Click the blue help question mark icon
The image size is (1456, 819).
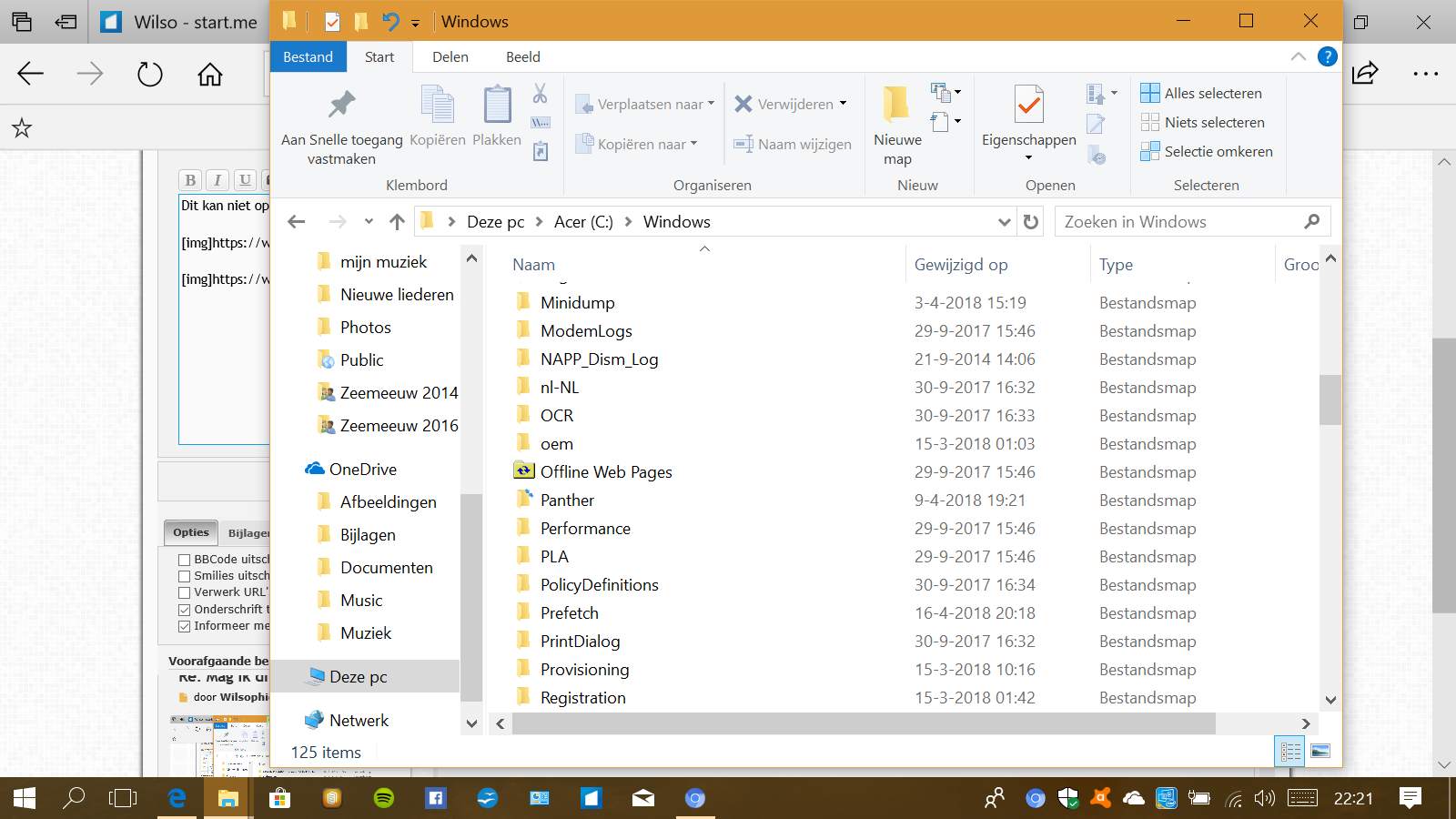[1328, 56]
